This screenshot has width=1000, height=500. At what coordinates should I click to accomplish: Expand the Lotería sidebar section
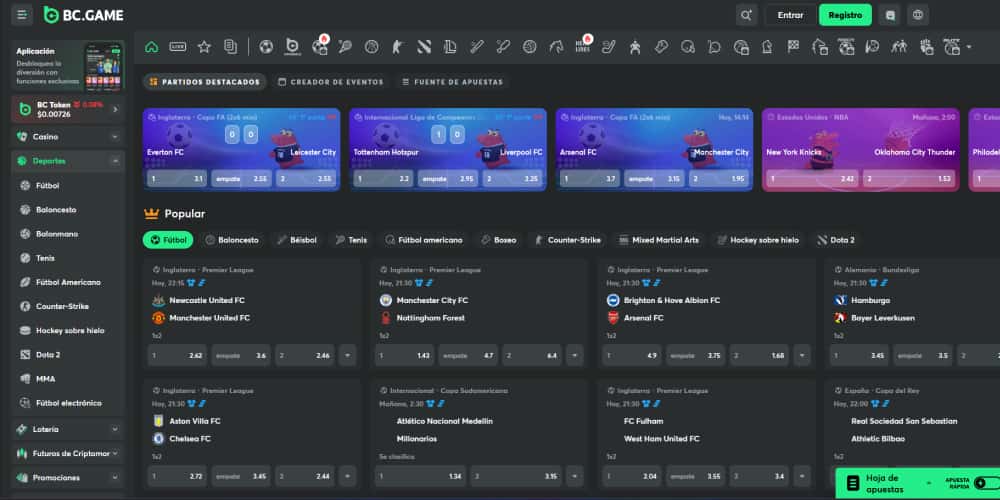116,428
